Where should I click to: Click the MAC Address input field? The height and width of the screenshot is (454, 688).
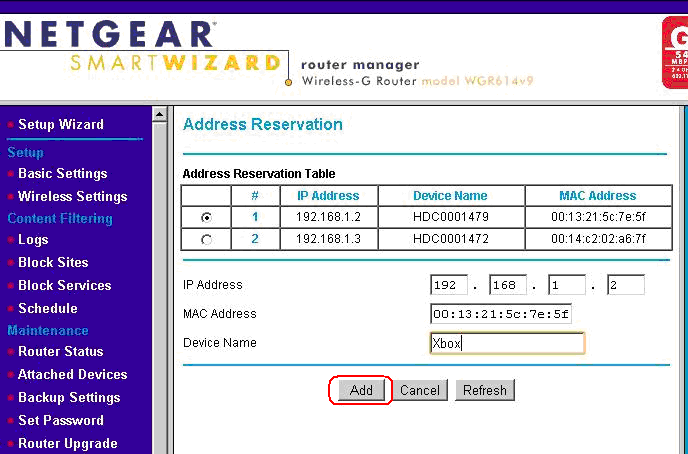501,314
